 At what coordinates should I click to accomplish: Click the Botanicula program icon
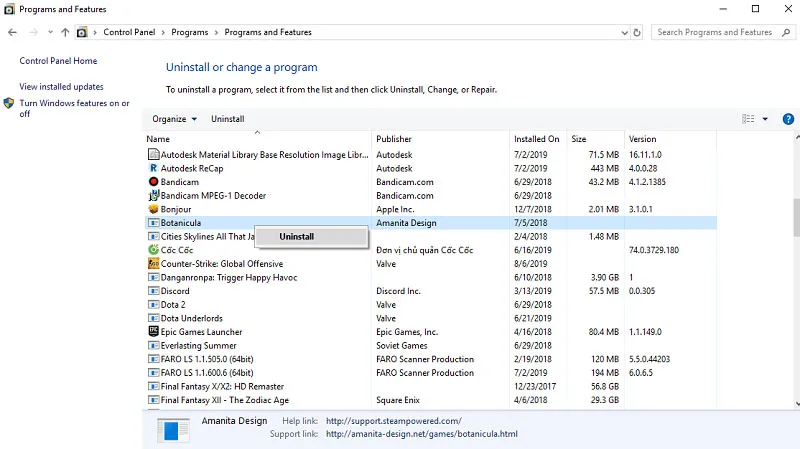point(153,223)
